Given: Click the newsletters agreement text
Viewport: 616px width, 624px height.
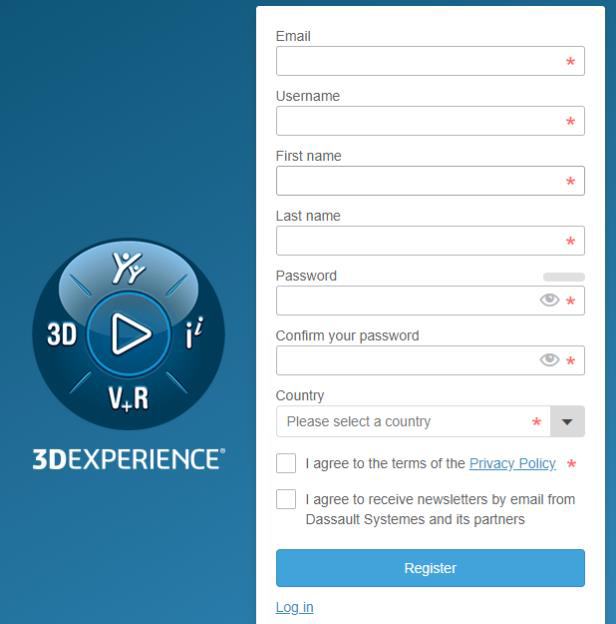Looking at the screenshot, I should (440, 509).
